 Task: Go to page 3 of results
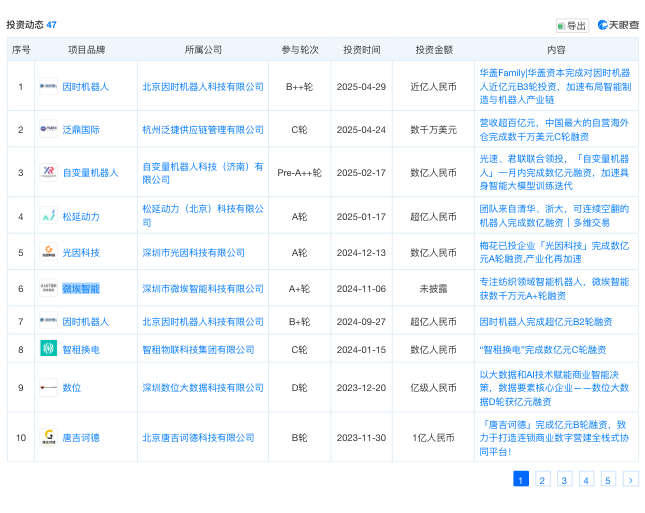pyautogui.click(x=564, y=480)
